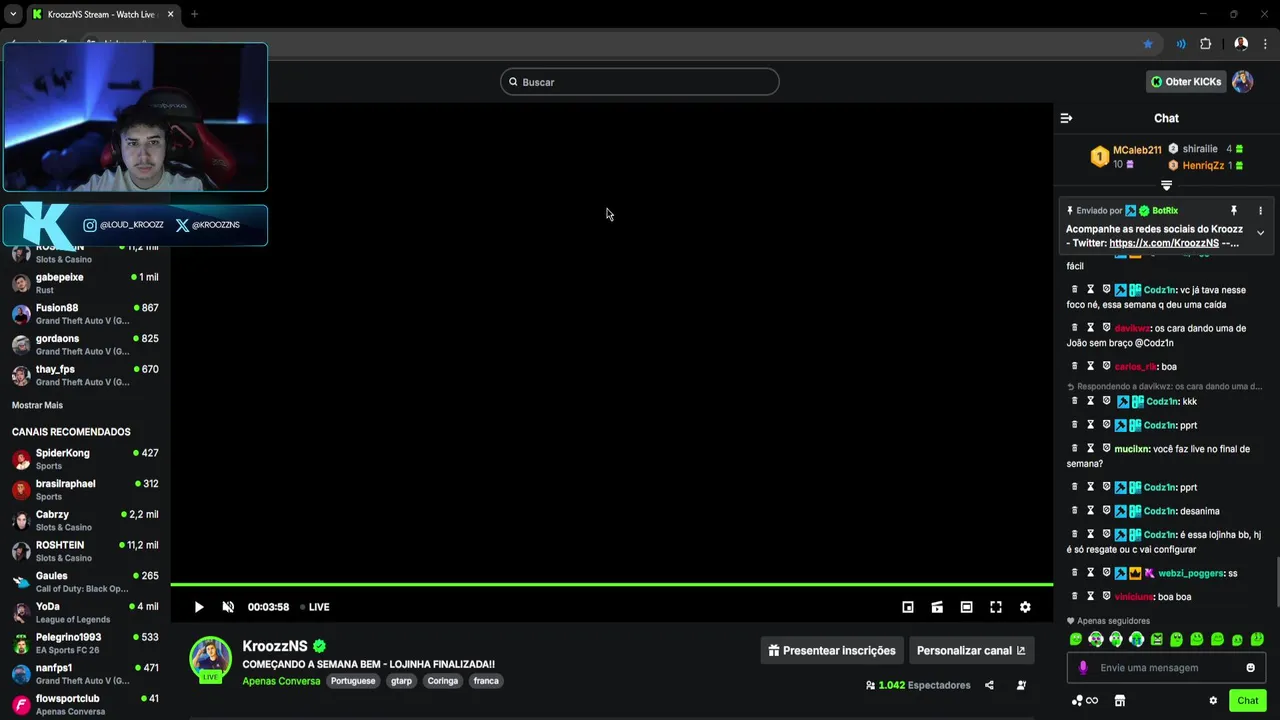This screenshot has width=1280, height=720.
Task: Timeout user carlos_rik with hourglass
Action: point(1091,366)
